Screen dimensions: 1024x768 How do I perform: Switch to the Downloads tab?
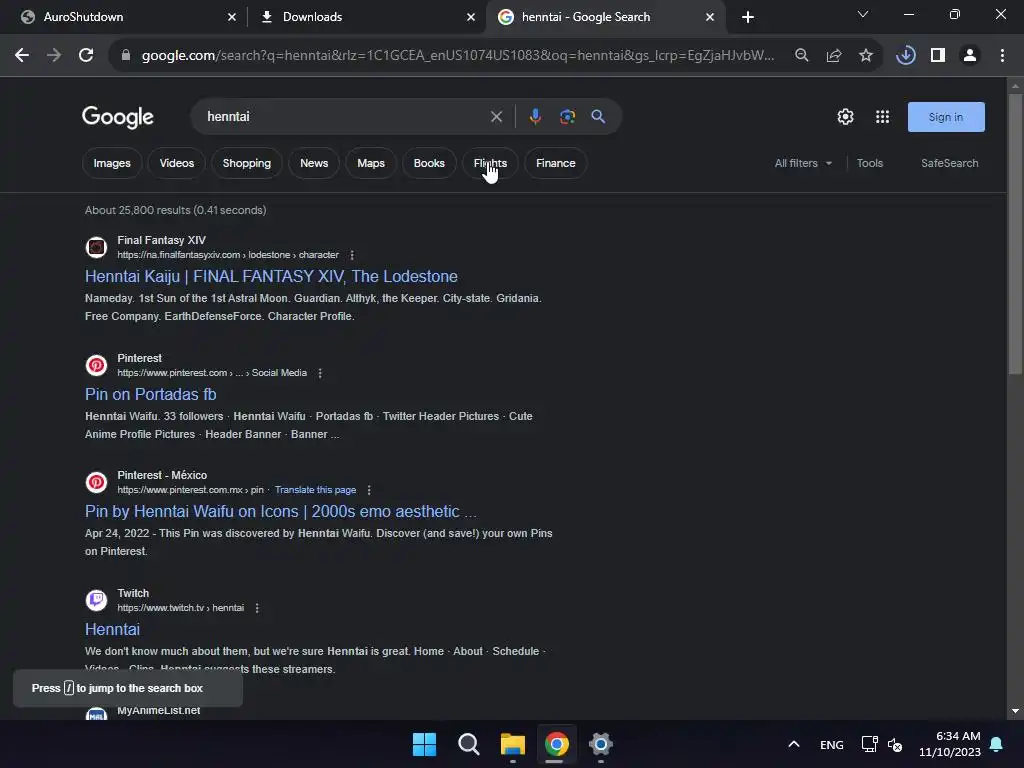(x=366, y=17)
